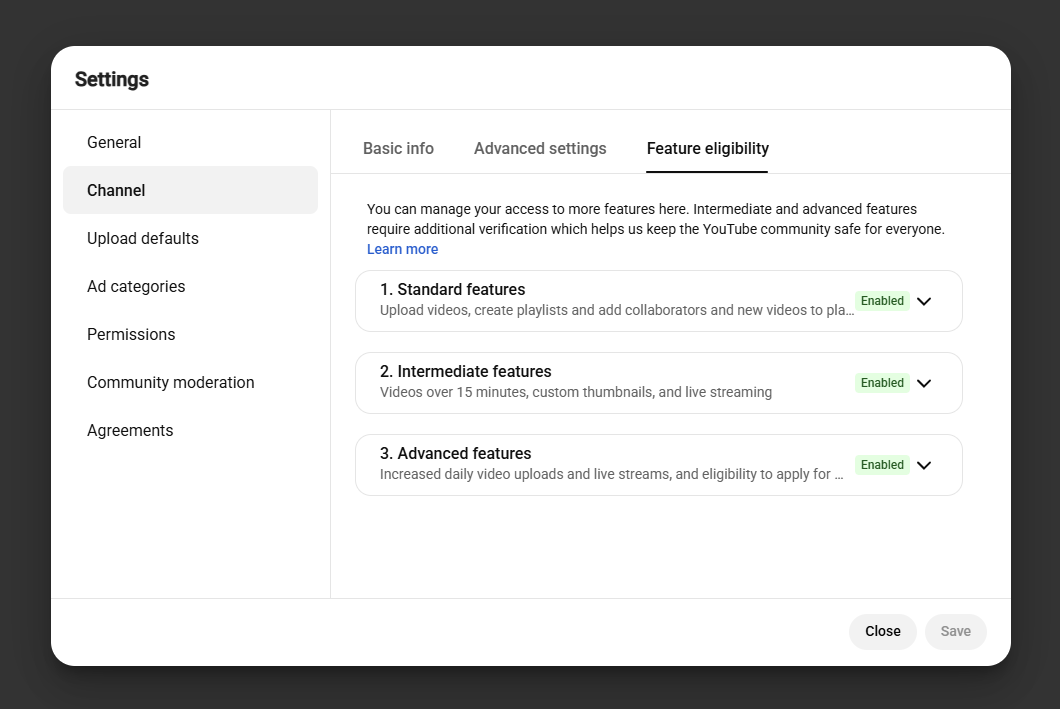Viewport: 1060px width, 709px height.
Task: Select Channel in the sidebar
Action: click(190, 191)
